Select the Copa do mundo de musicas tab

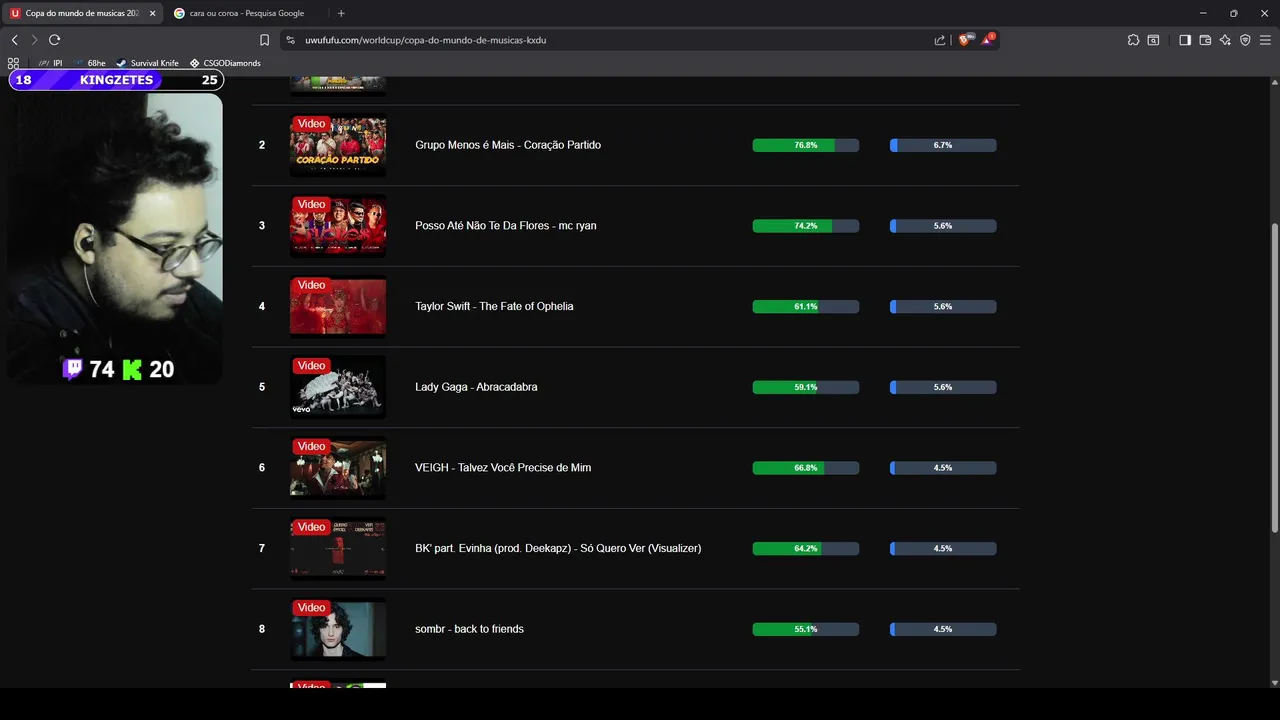(x=82, y=13)
